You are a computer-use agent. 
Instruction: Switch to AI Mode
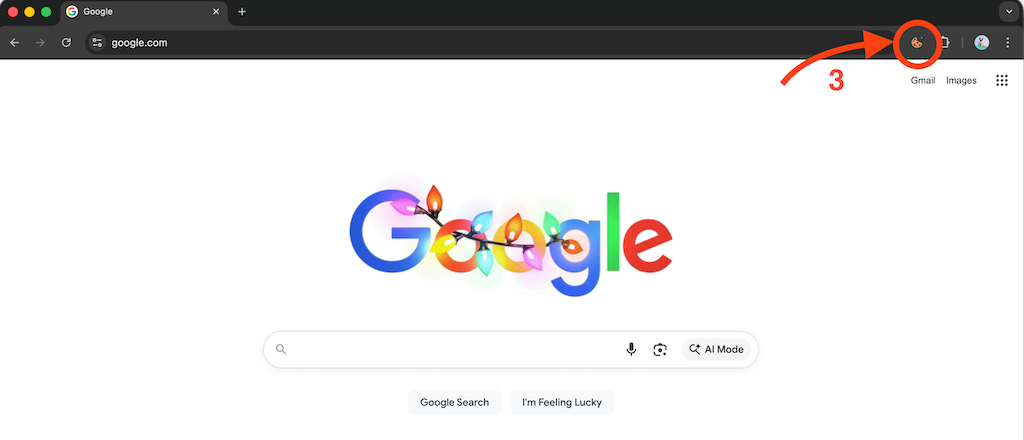pos(716,350)
